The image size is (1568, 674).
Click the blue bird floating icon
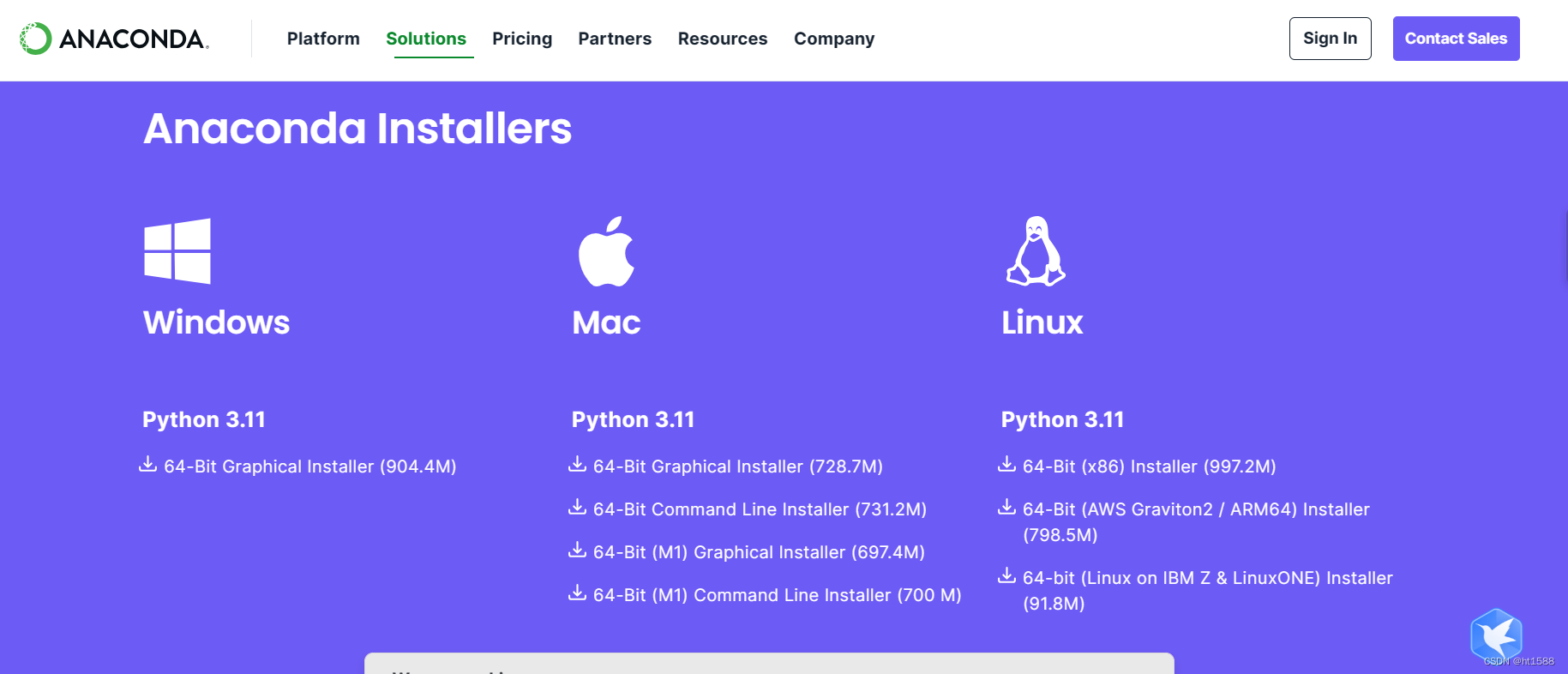coord(1496,635)
